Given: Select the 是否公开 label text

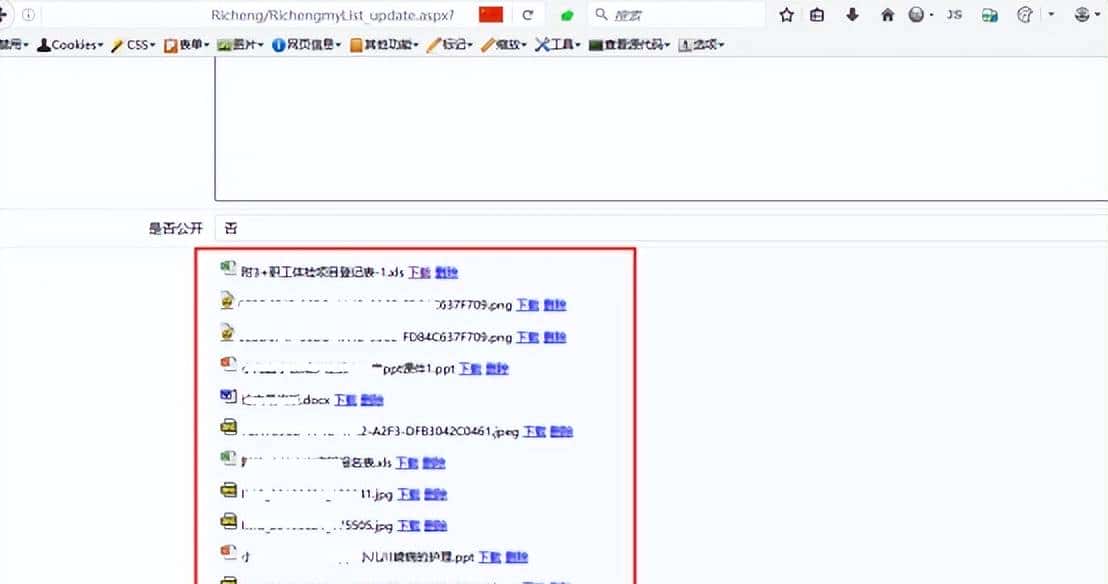Looking at the screenshot, I should 175,228.
